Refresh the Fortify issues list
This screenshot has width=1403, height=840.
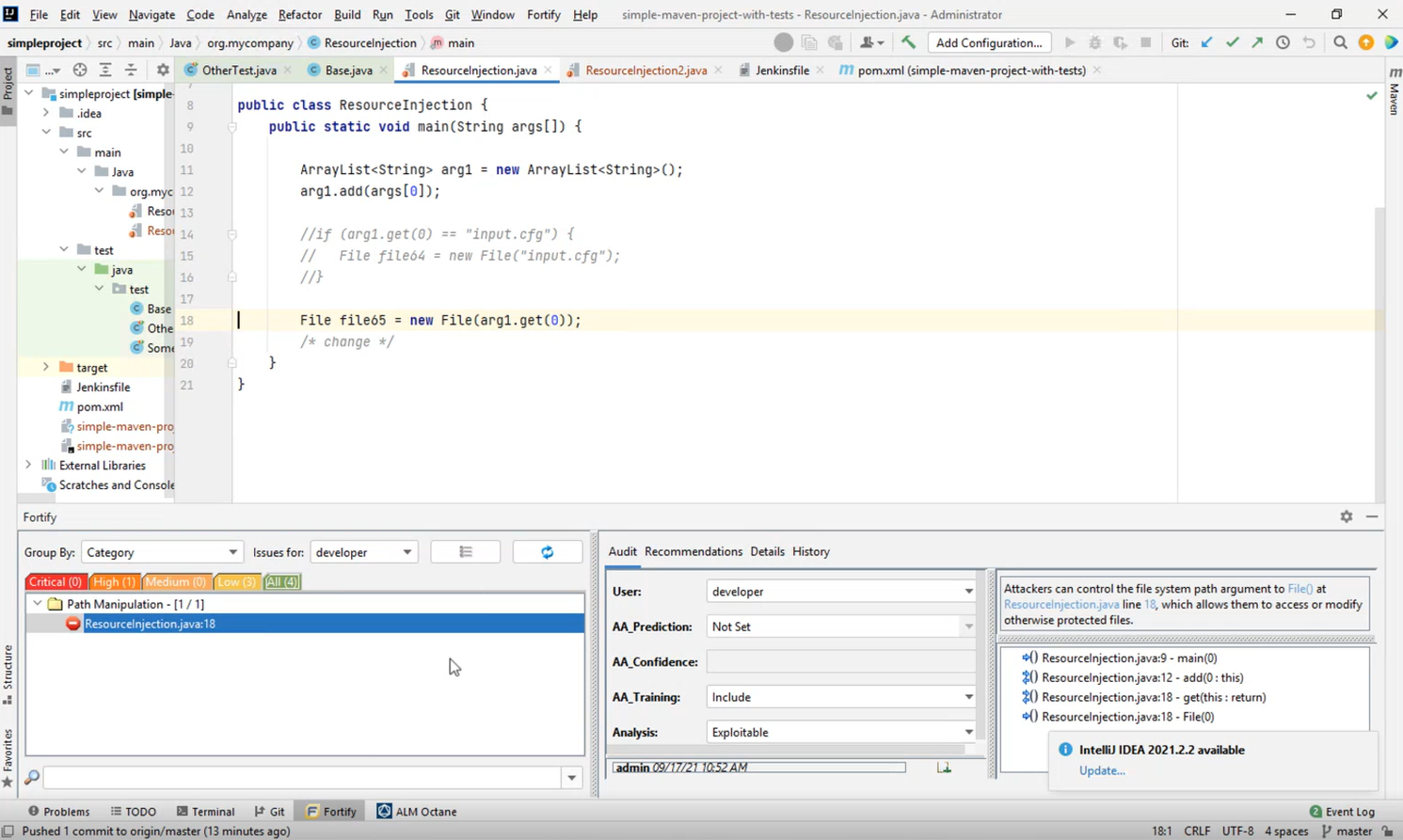click(547, 552)
